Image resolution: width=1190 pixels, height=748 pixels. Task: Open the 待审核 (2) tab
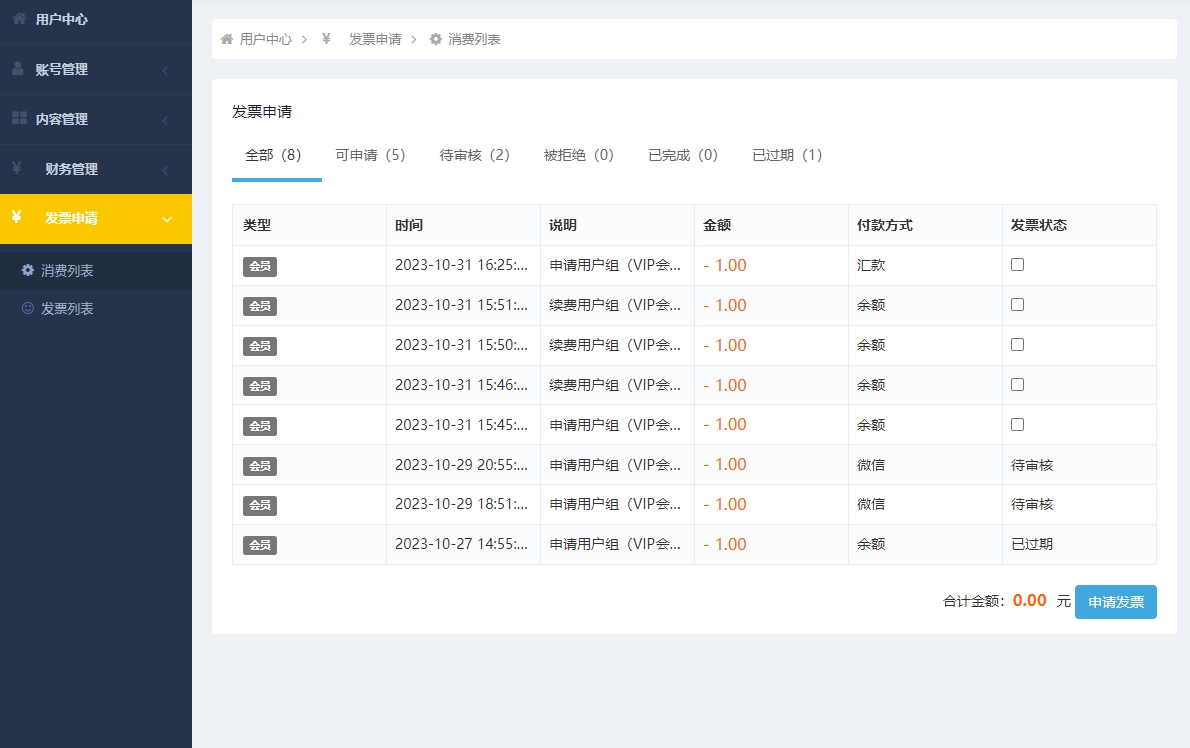(x=474, y=155)
